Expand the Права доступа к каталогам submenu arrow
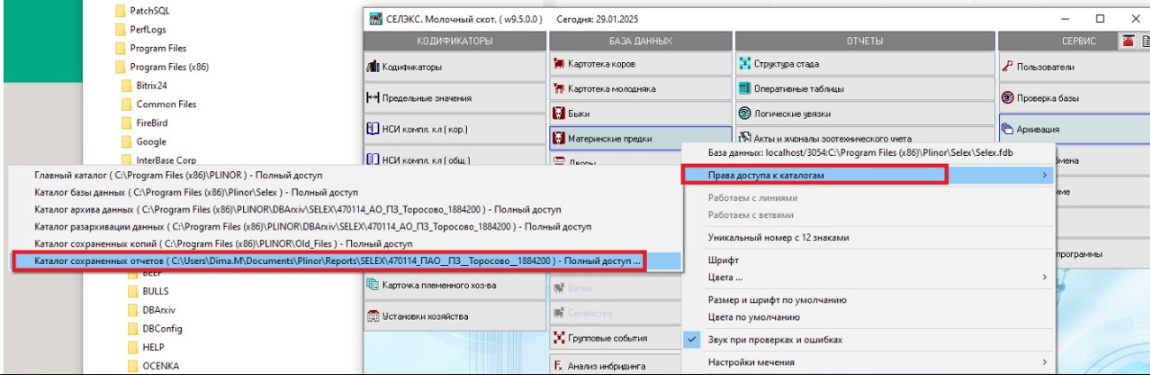The height and width of the screenshot is (375, 1150). coord(1044,175)
